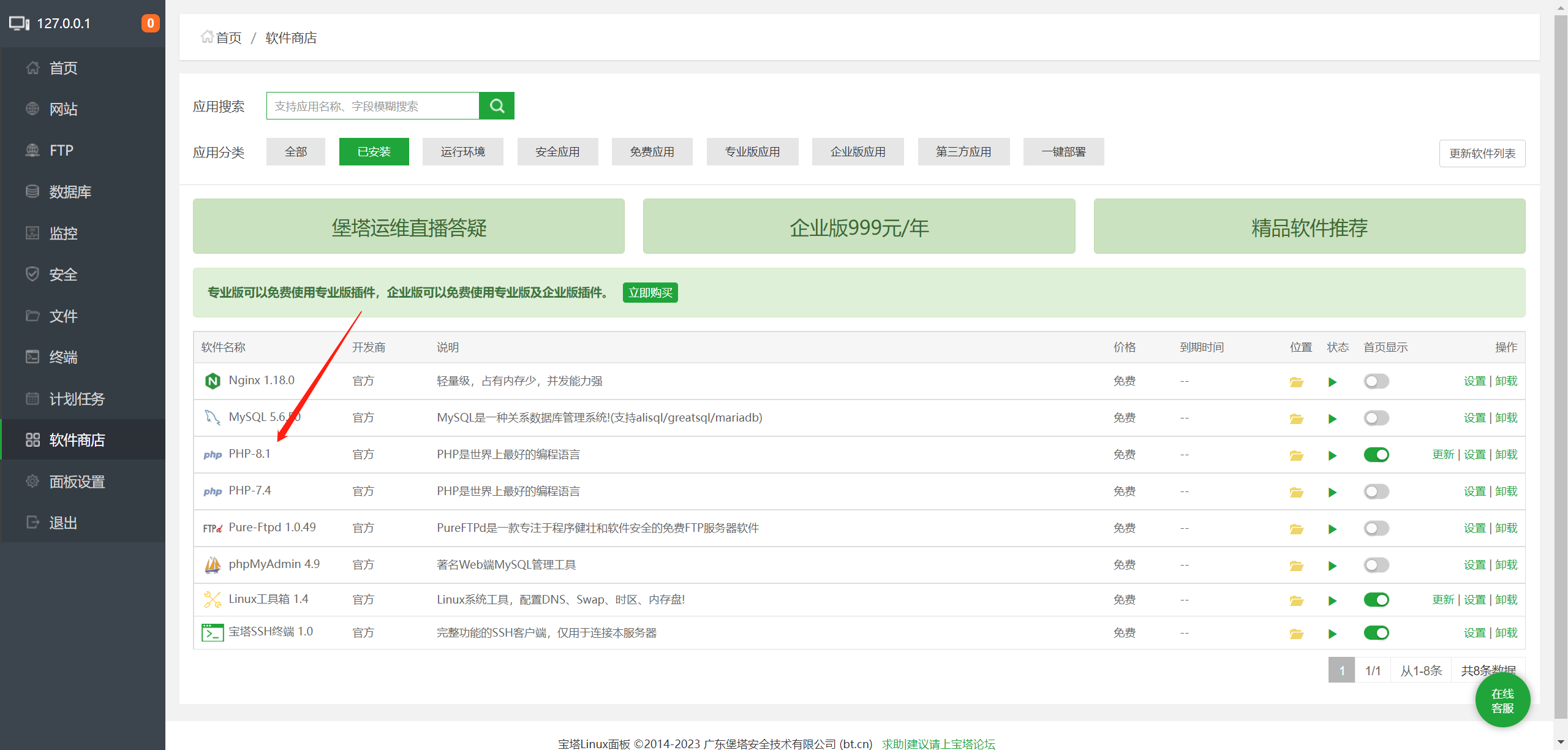Screen dimensions: 1568x750
Task: Select the 企业版应用 category tab
Action: tap(858, 151)
